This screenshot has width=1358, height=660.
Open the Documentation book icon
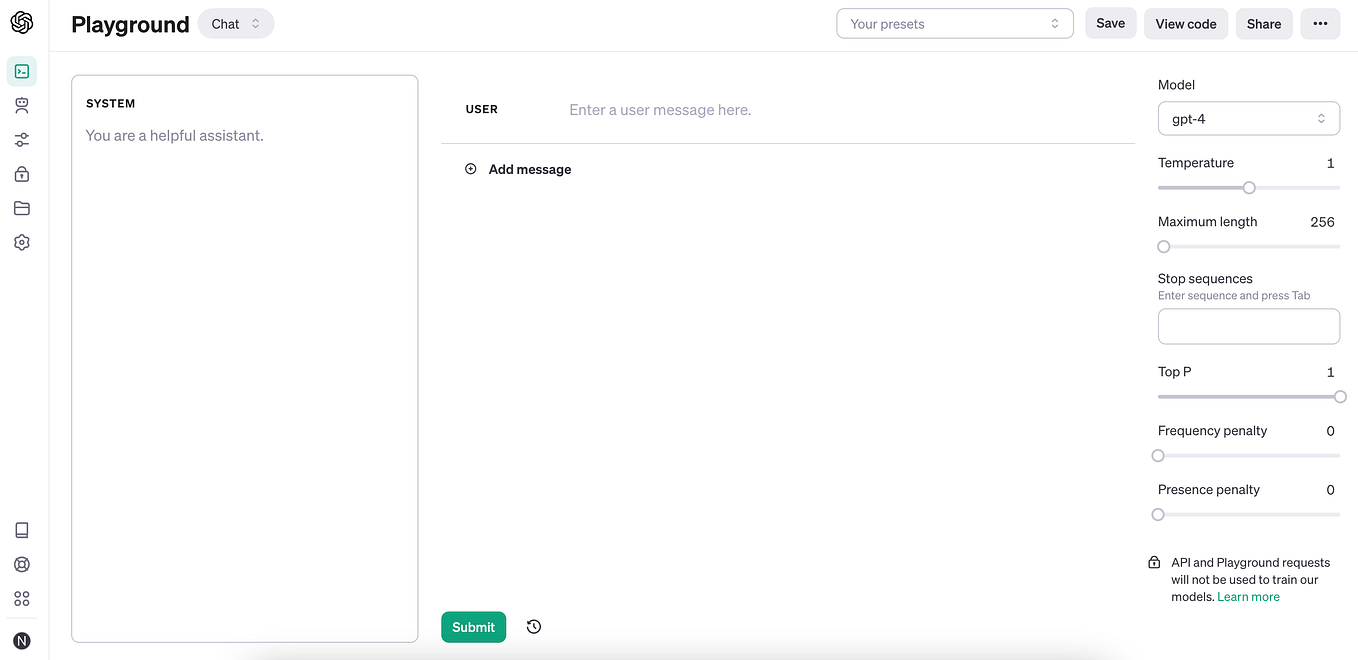click(x=22, y=530)
